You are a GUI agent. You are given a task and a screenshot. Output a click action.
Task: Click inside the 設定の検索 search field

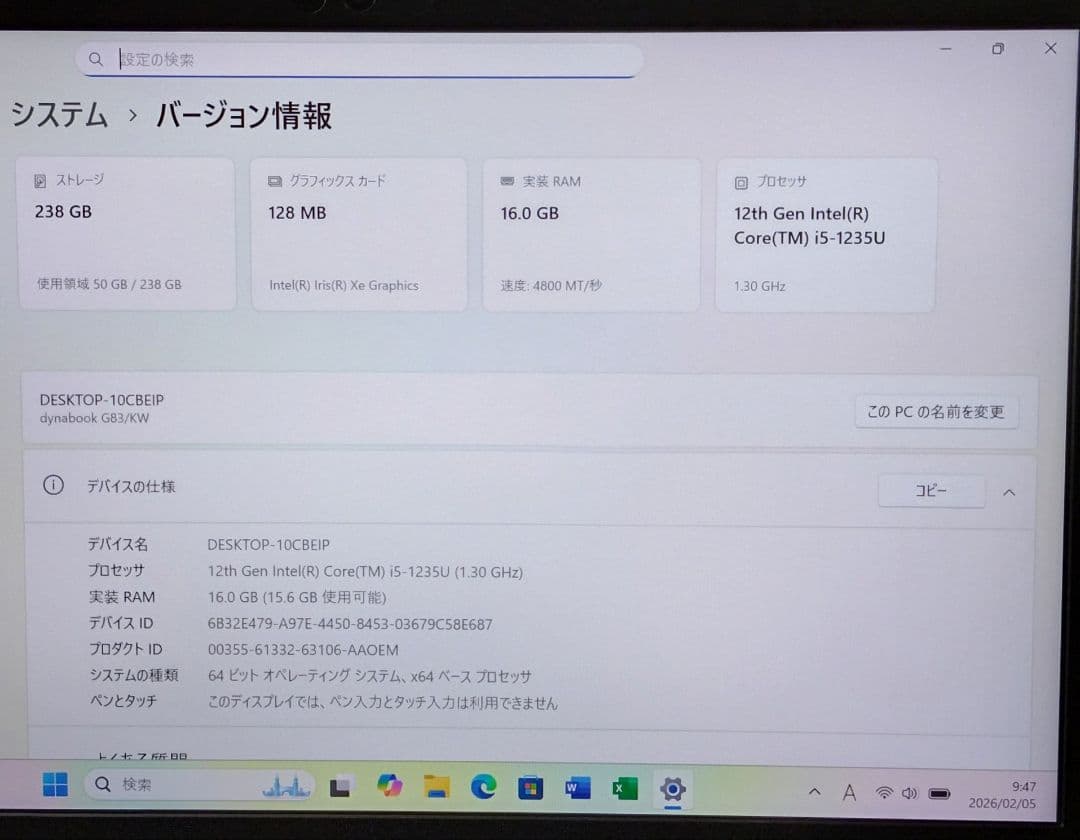click(x=360, y=60)
